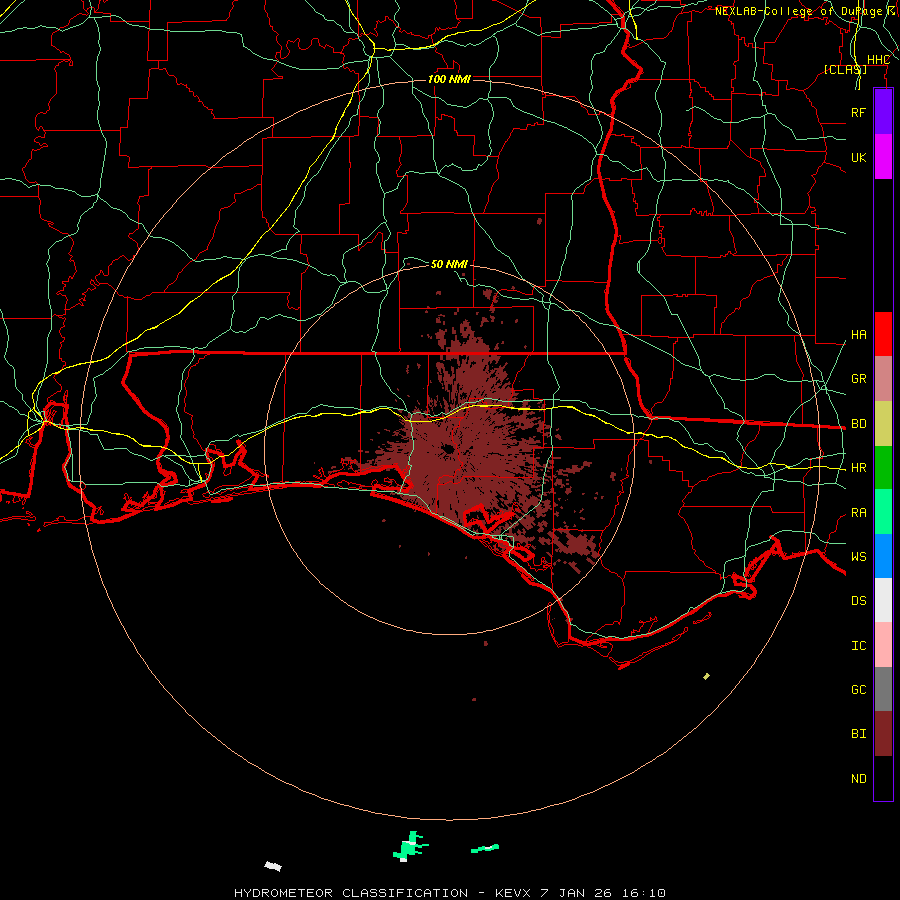Screen dimensions: 900x900
Task: Click the white dry-snow echo at bottom
Action: click(273, 866)
